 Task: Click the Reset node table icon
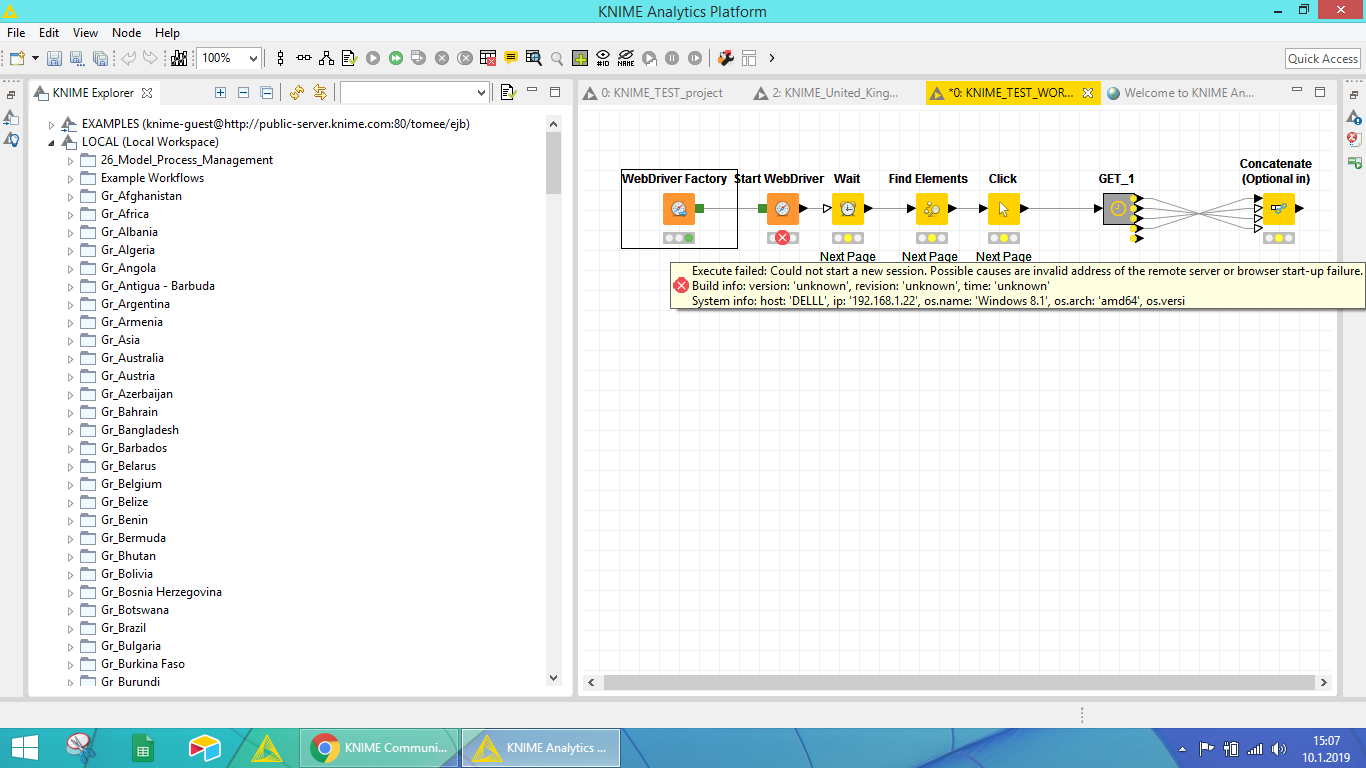click(x=488, y=58)
